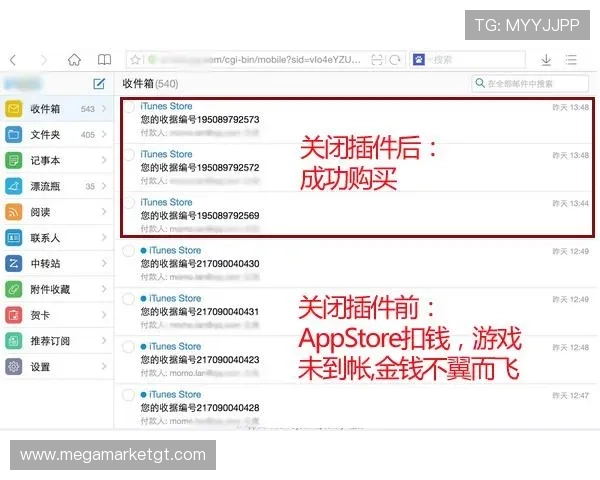Open subject 您的收据编号217090040431
Image resolution: width=600 pixels, height=480 pixels.
tap(200, 312)
